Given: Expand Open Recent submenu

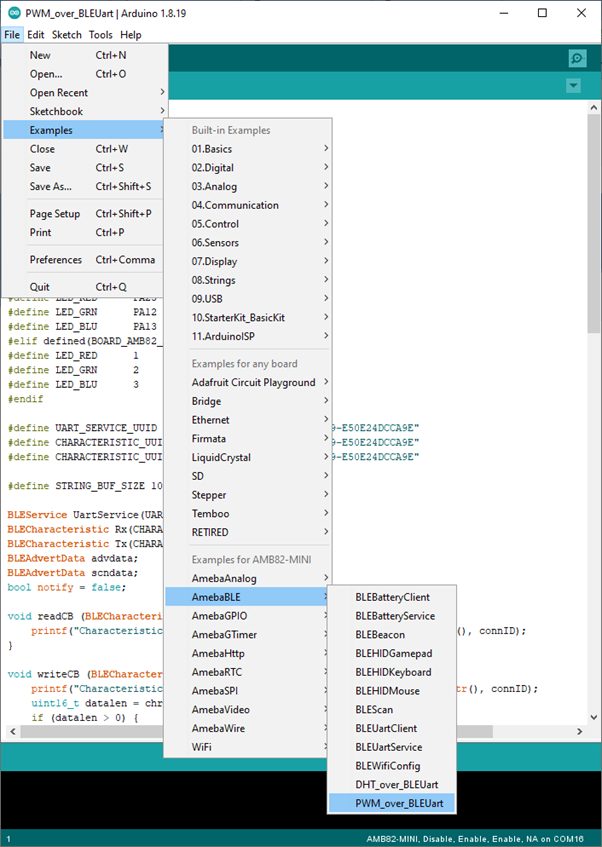Looking at the screenshot, I should click(59, 93).
